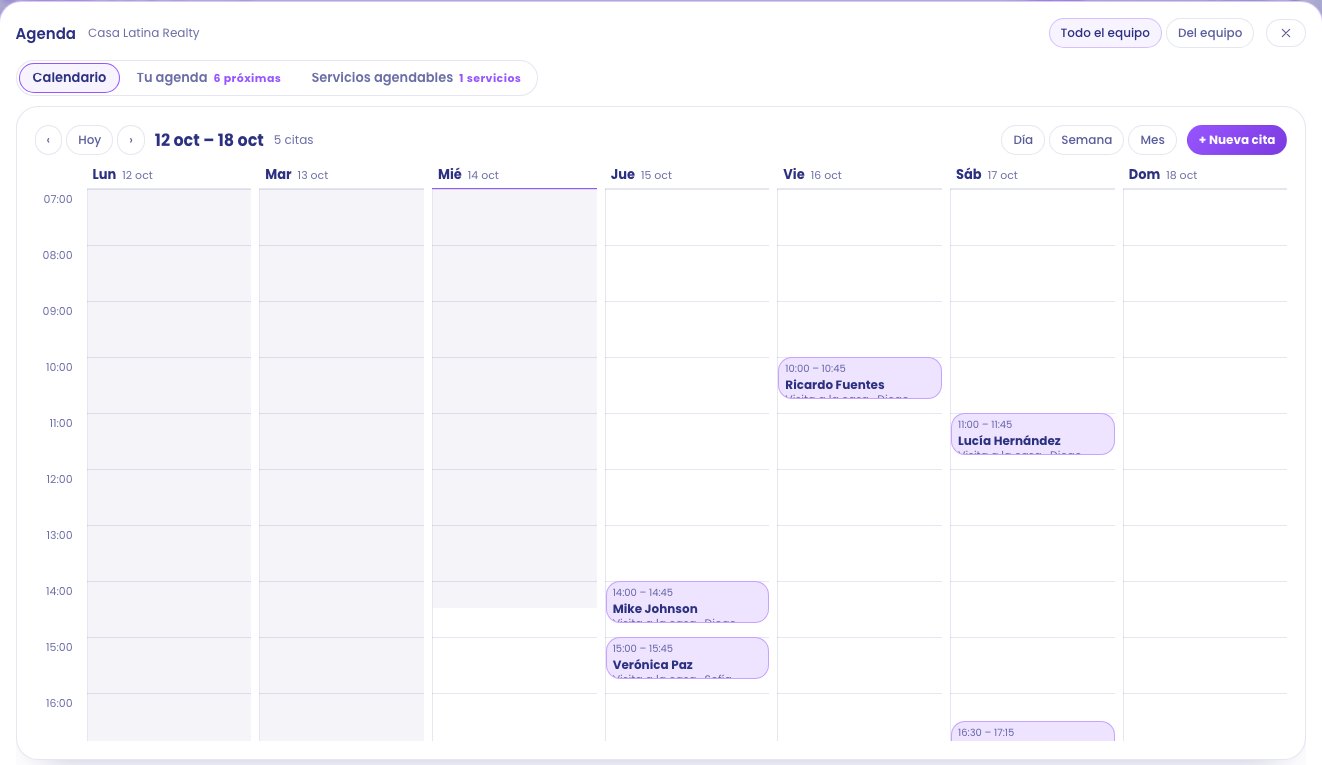The width and height of the screenshot is (1322, 765).
Task: Click the 12:00 time label
Action: [x=58, y=479]
